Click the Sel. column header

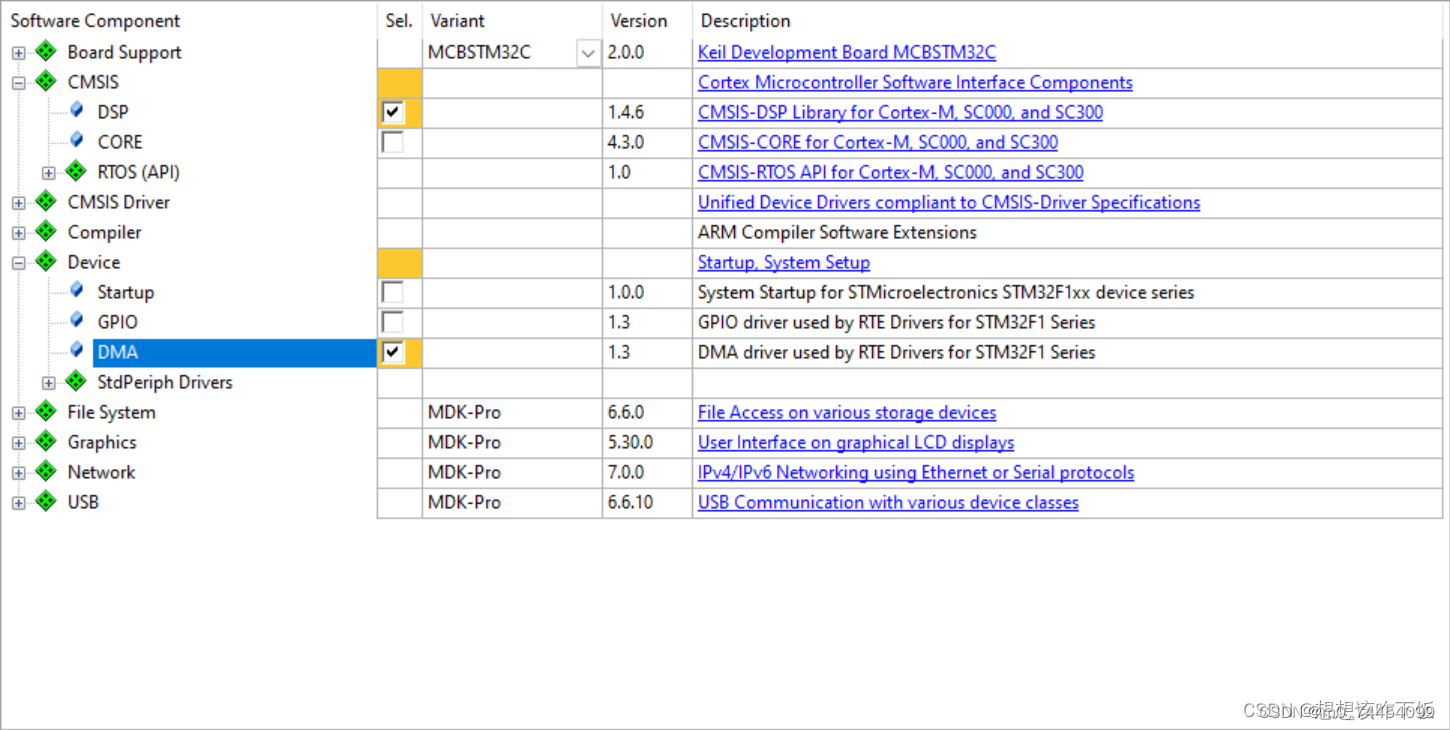tap(399, 20)
